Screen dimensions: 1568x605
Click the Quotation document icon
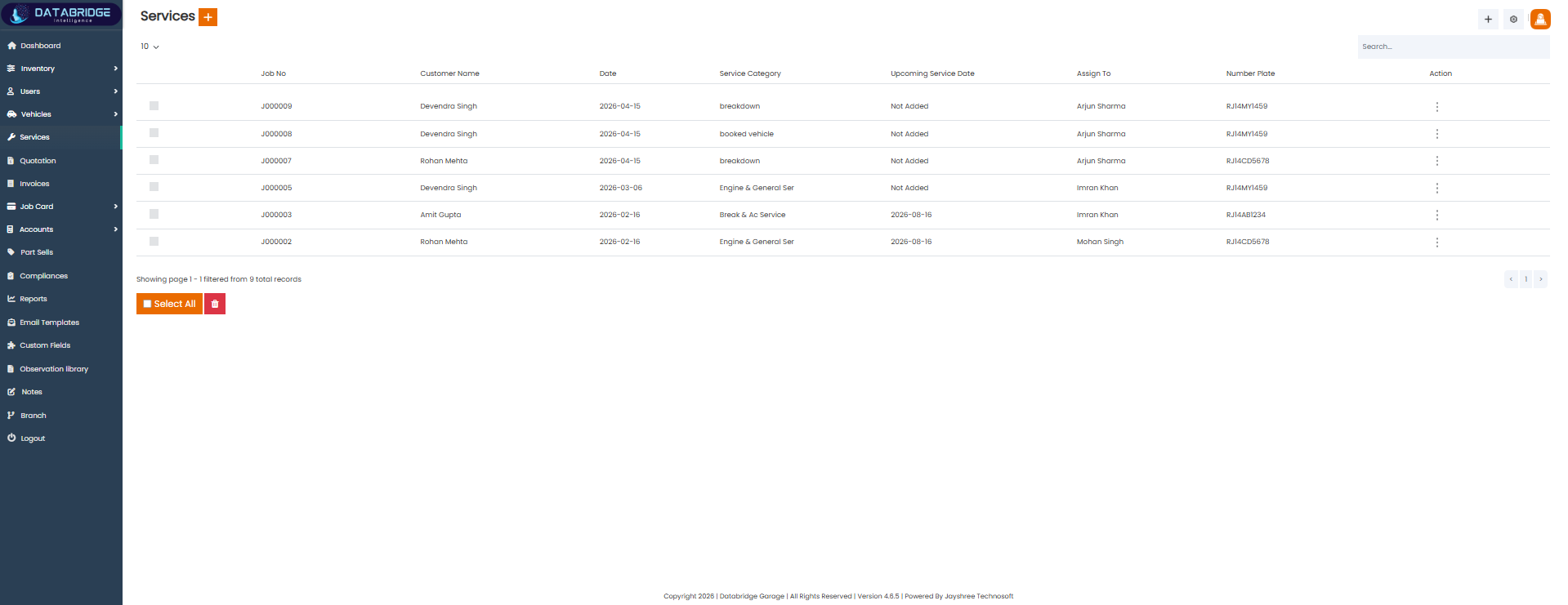(11, 161)
